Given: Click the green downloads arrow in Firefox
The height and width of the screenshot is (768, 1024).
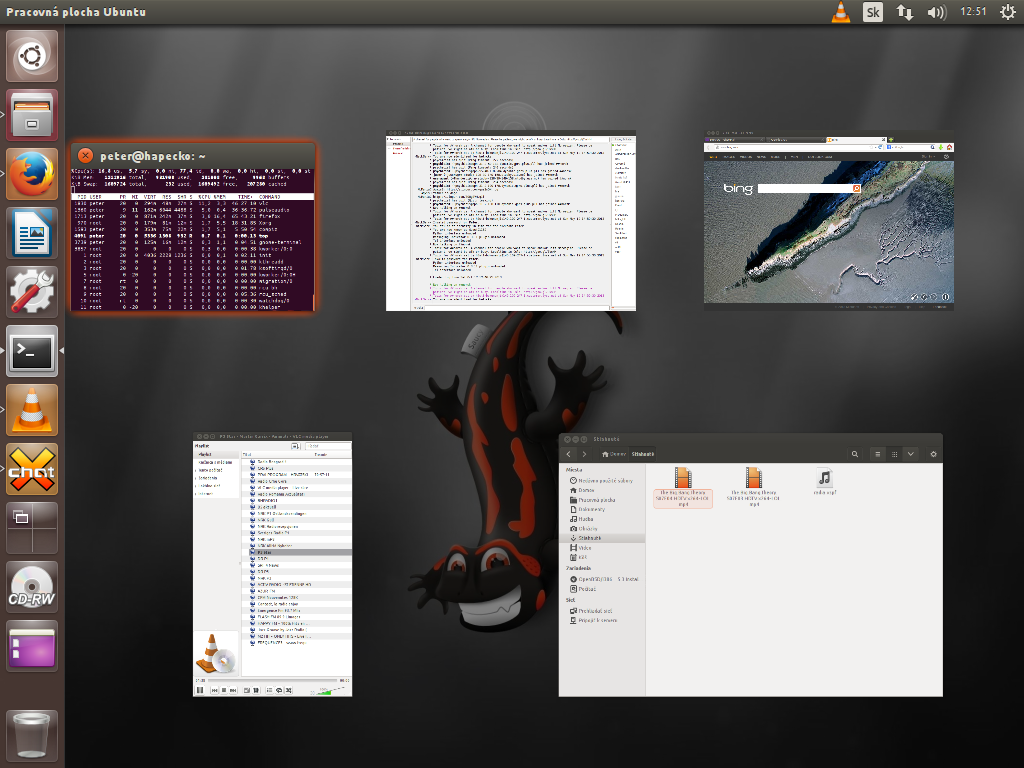Looking at the screenshot, I should [940, 147].
